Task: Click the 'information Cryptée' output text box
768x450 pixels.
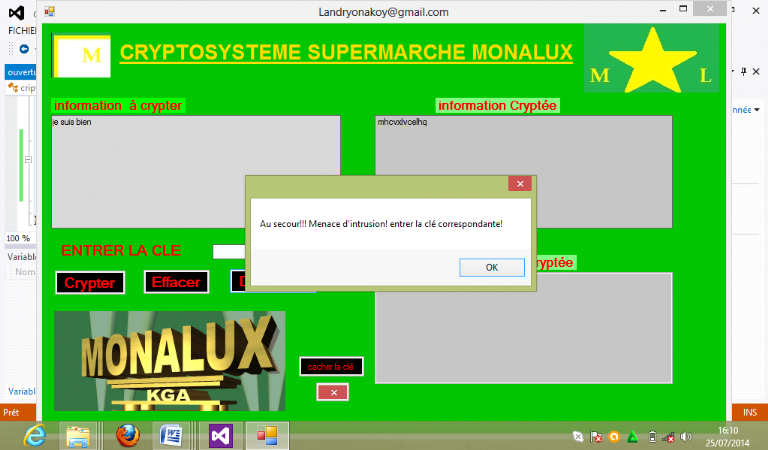Action: (524, 172)
